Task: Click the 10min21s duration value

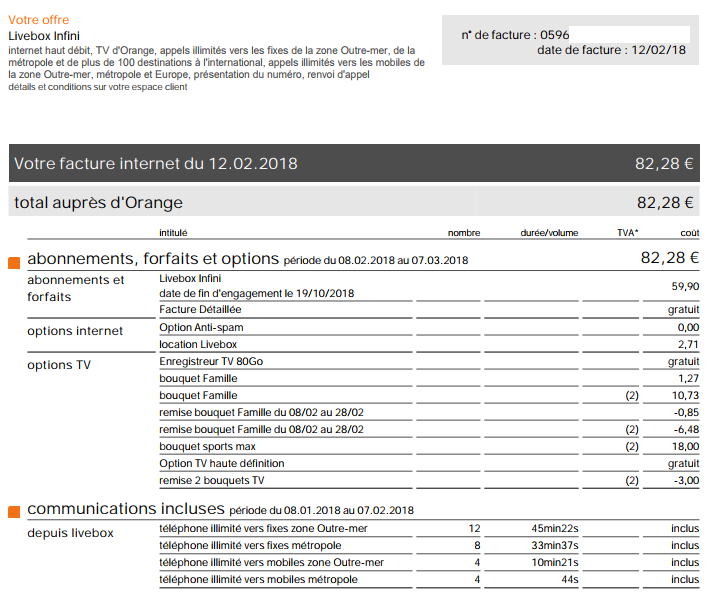Action: [555, 562]
